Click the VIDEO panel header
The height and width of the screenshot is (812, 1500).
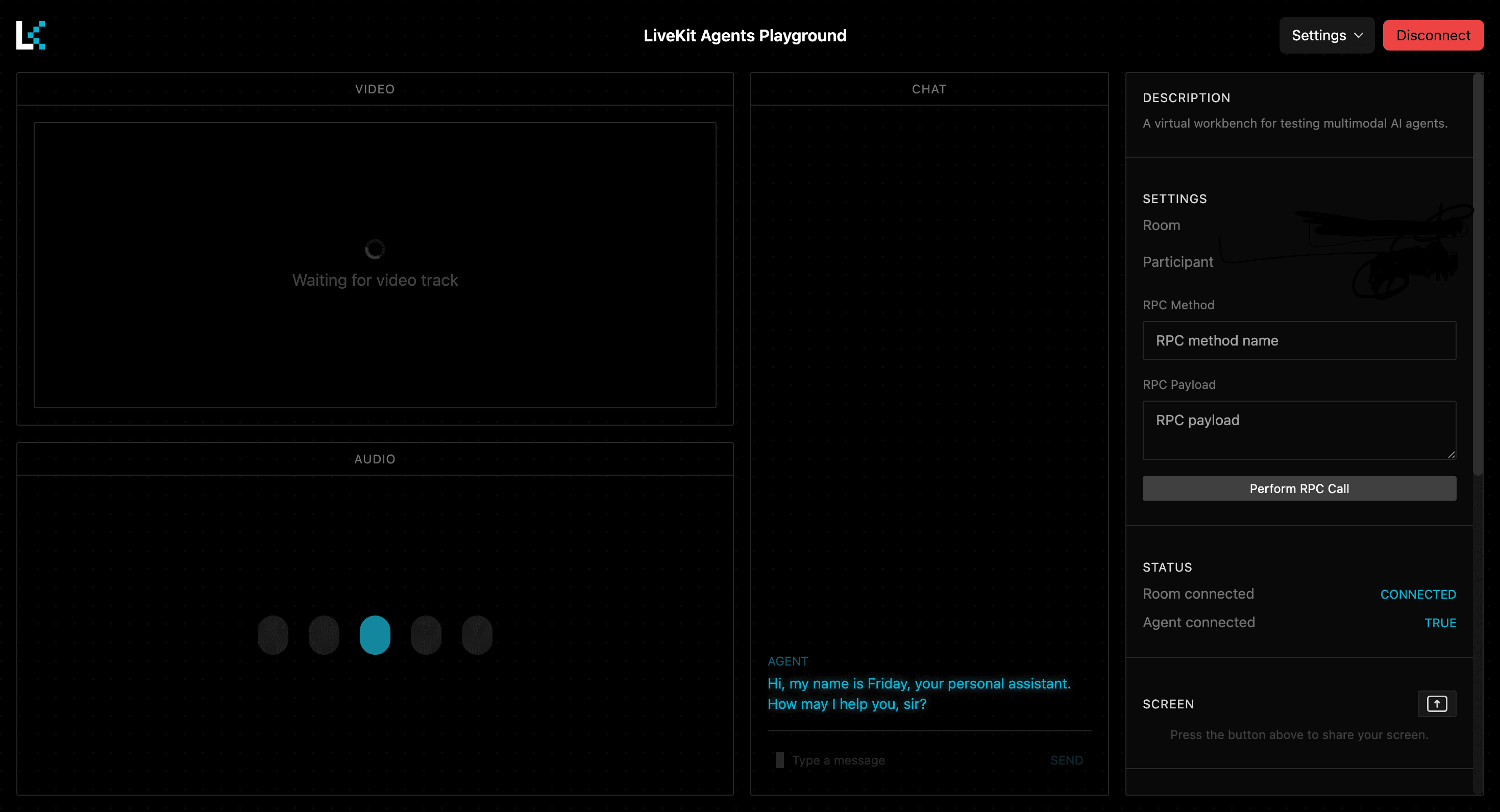(375, 89)
